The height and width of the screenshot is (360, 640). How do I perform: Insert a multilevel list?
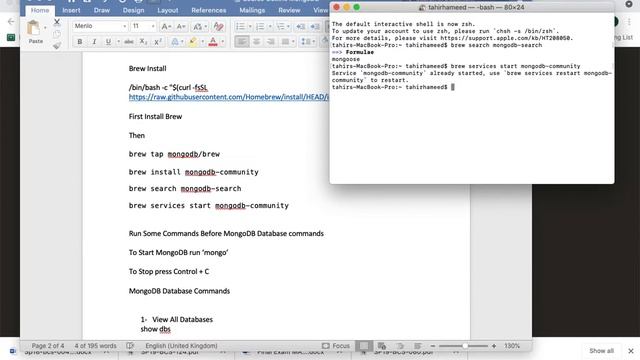[x=280, y=27]
